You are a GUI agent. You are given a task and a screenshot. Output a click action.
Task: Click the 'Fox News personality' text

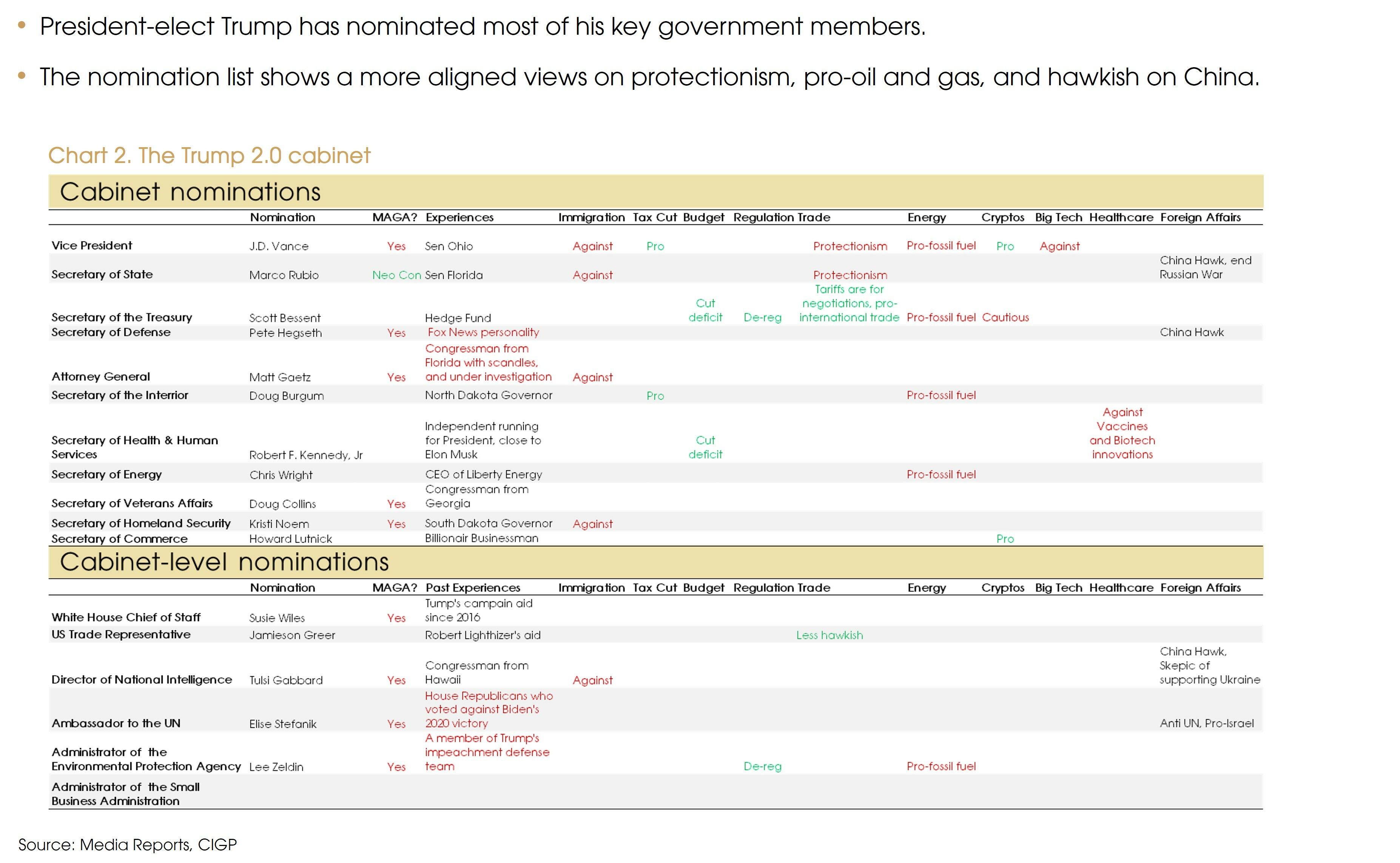483,332
